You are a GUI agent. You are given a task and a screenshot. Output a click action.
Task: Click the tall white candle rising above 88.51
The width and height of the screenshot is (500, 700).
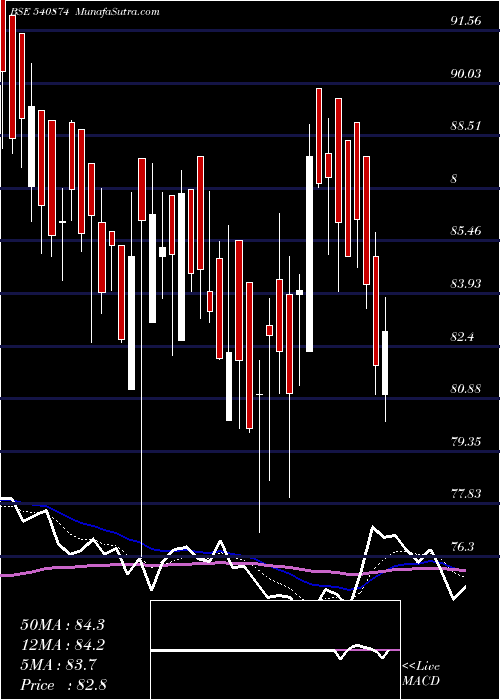pos(309,254)
